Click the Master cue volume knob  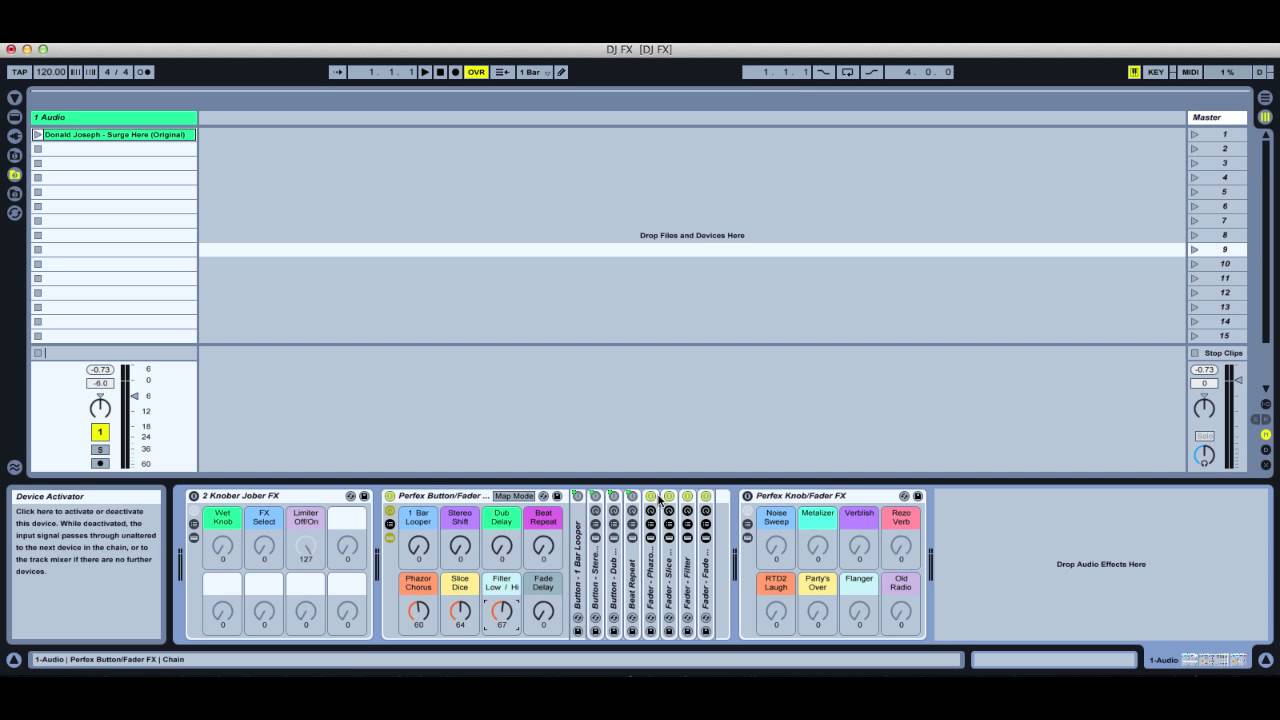pyautogui.click(x=1204, y=456)
